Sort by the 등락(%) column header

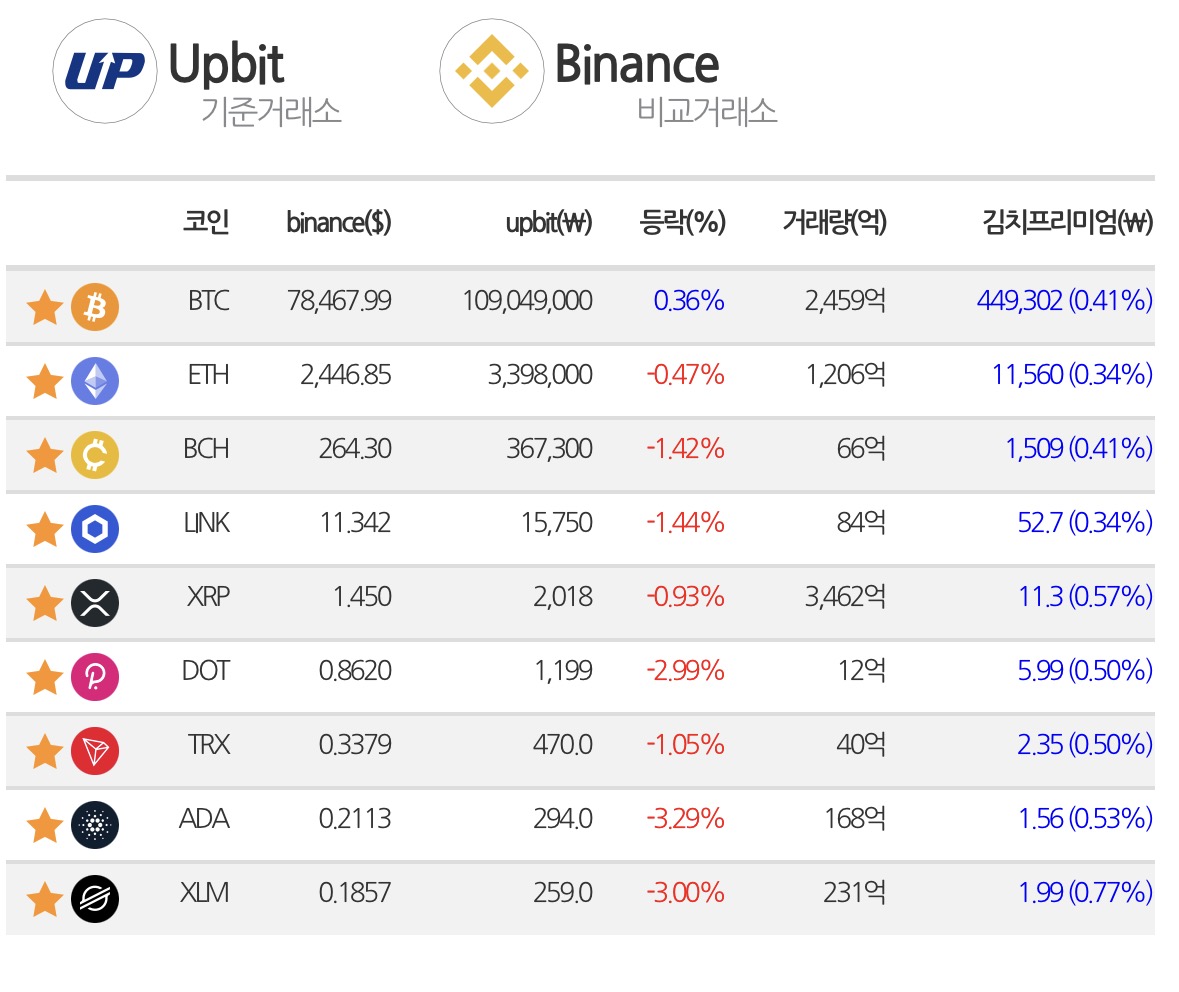click(682, 222)
